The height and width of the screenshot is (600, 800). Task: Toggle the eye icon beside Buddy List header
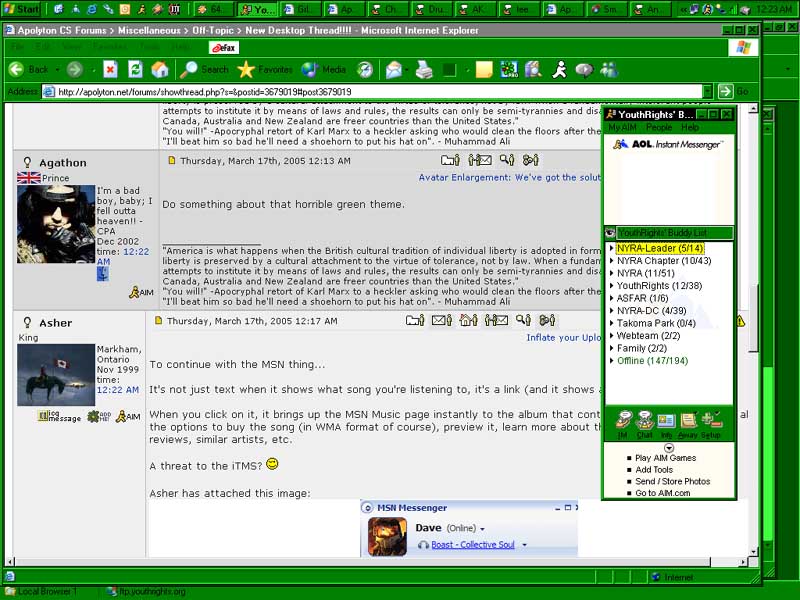[x=610, y=233]
